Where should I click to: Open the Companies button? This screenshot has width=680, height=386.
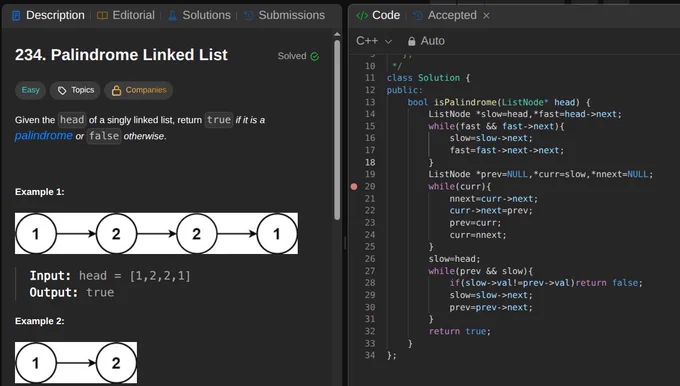139,90
